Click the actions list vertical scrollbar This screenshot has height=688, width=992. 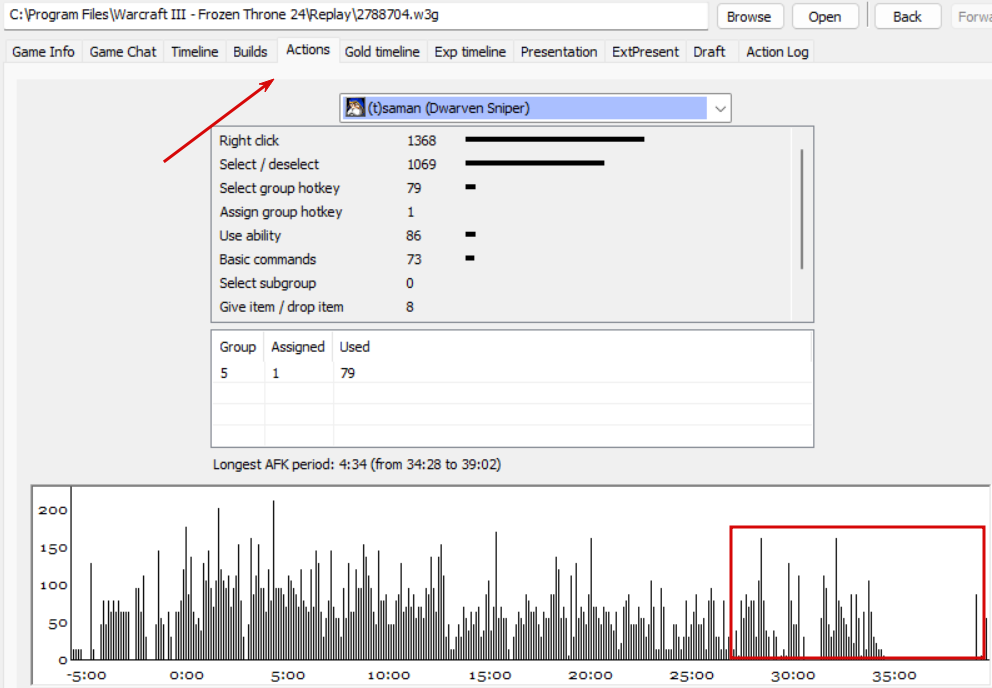coord(802,209)
